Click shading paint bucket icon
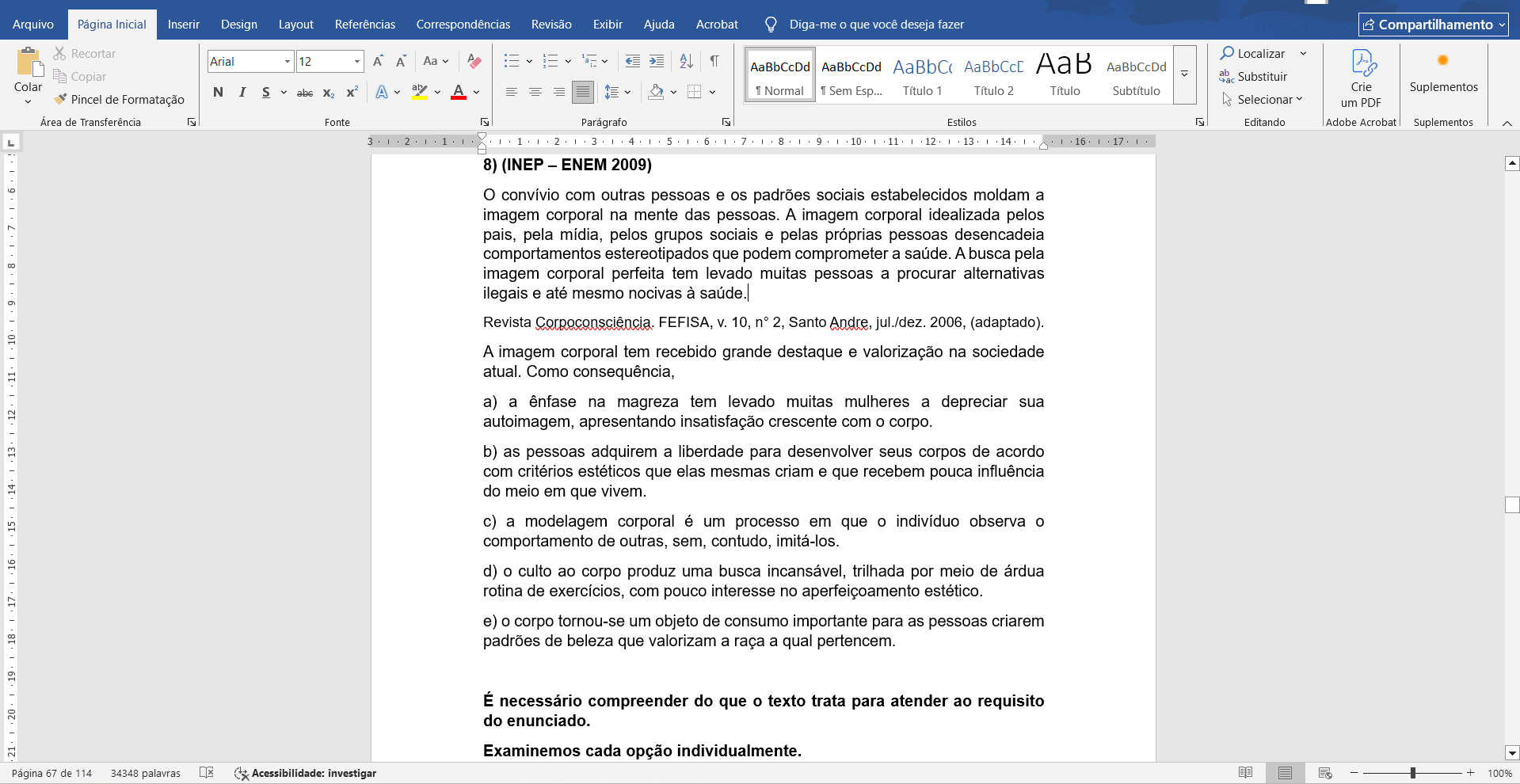Viewport: 1520px width, 784px height. (656, 93)
